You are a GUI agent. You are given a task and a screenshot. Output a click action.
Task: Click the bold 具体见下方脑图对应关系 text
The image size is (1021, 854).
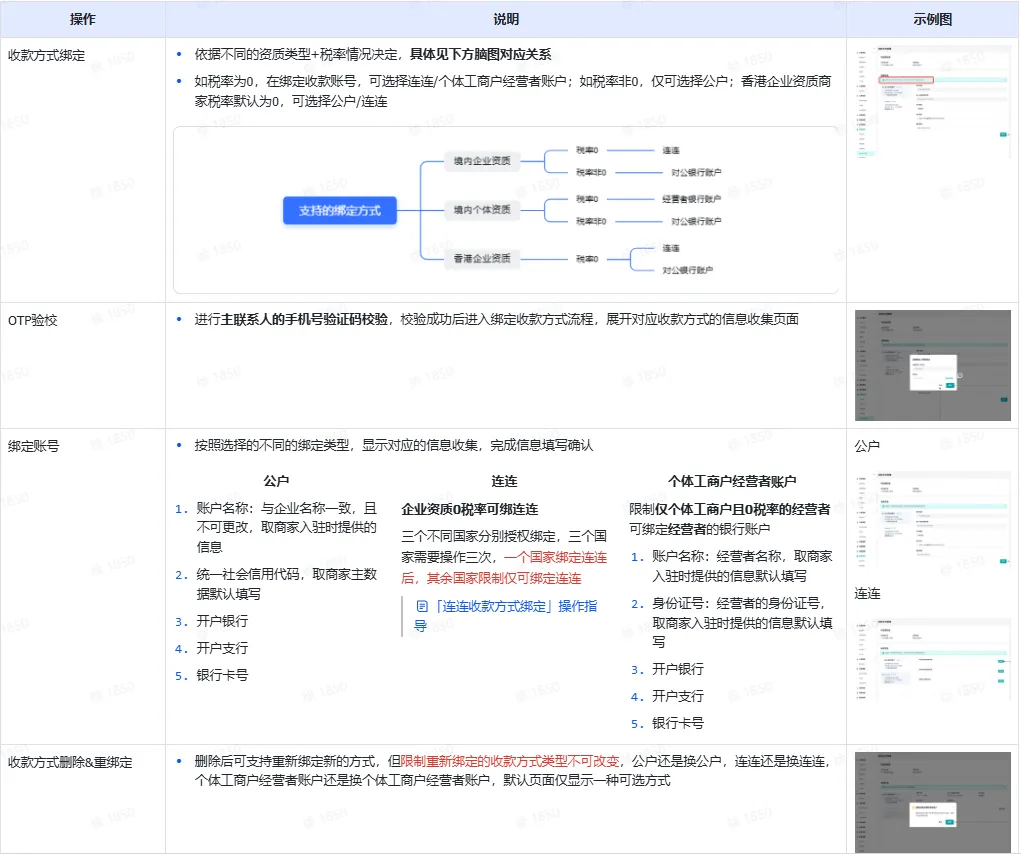click(481, 55)
